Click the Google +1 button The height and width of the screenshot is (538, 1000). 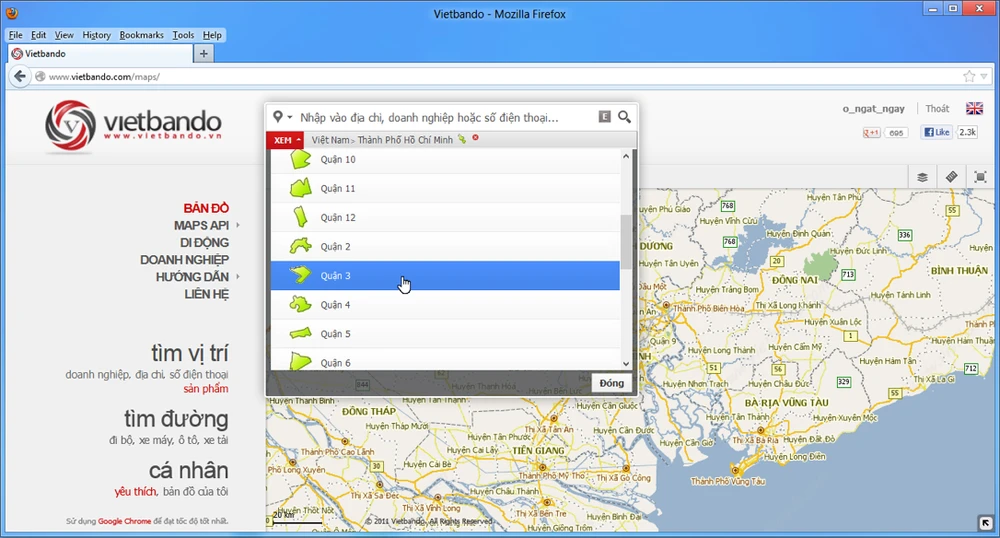point(872,132)
